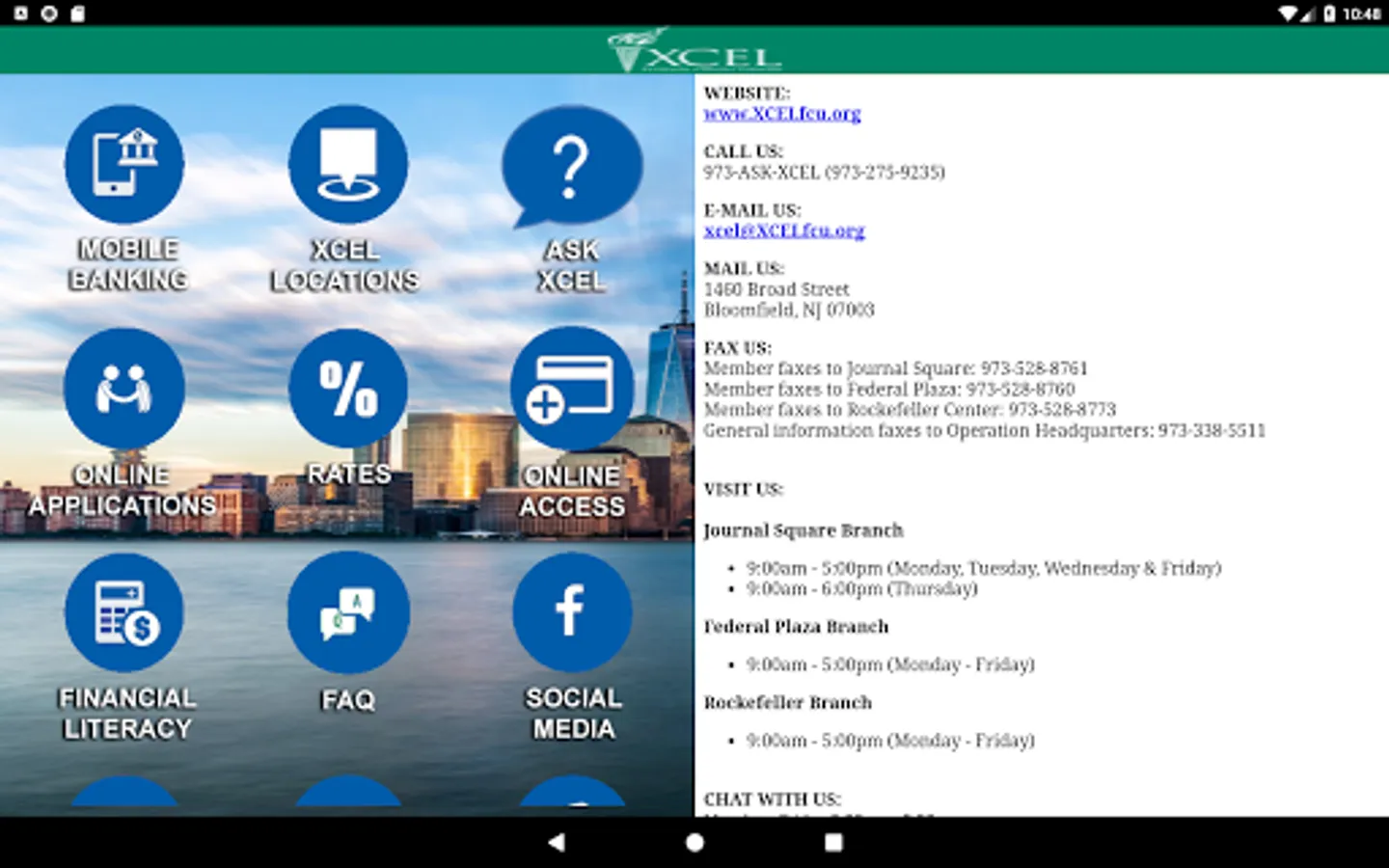Tap the Android back button

click(x=556, y=842)
